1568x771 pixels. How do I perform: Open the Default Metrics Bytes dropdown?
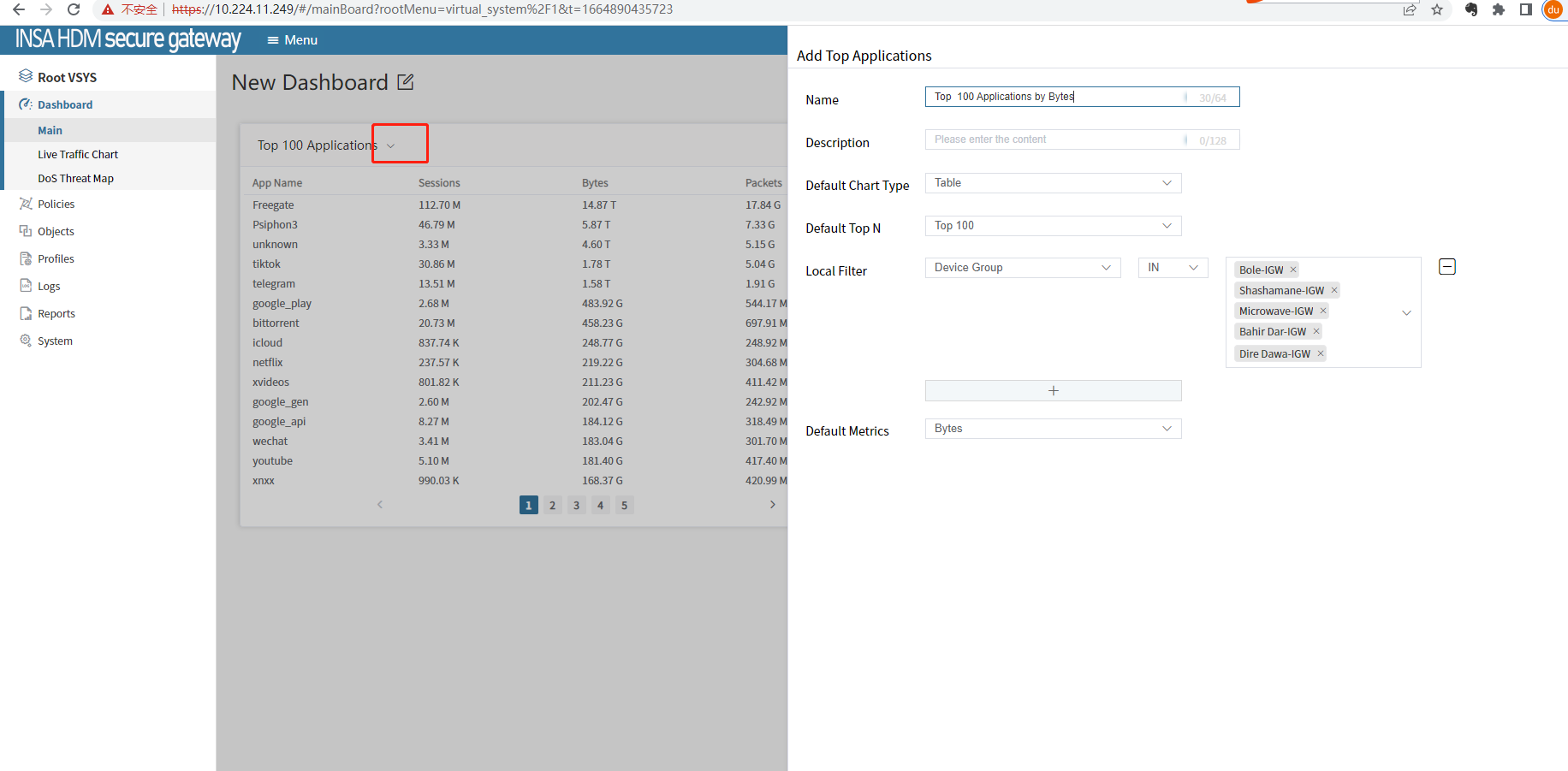tap(1053, 429)
